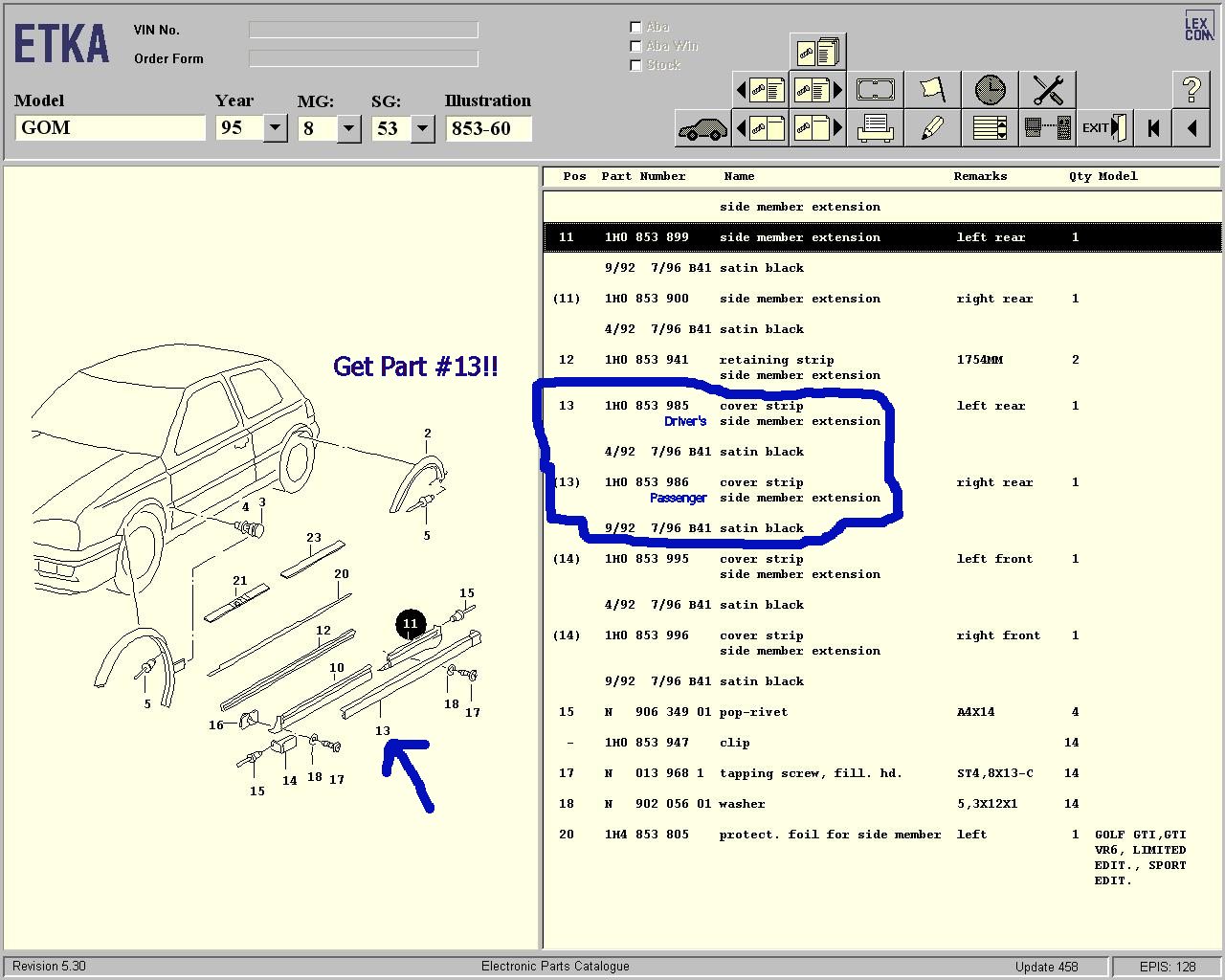The height and width of the screenshot is (980, 1225).
Task: Click the flag icon
Action: tap(932, 91)
